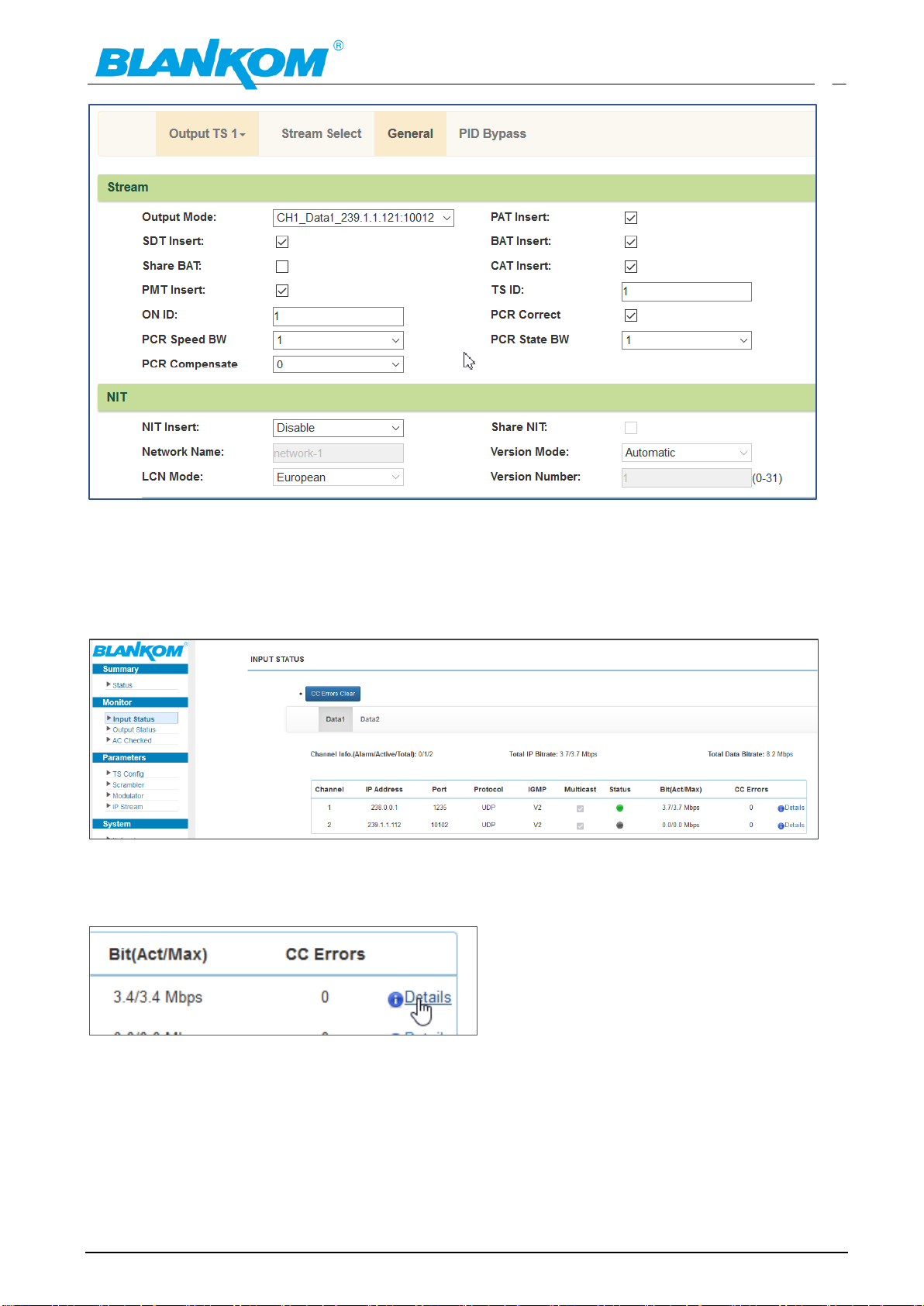Toggle the PMT Insert checkbox
This screenshot has height=1306, width=924.
coord(282,291)
